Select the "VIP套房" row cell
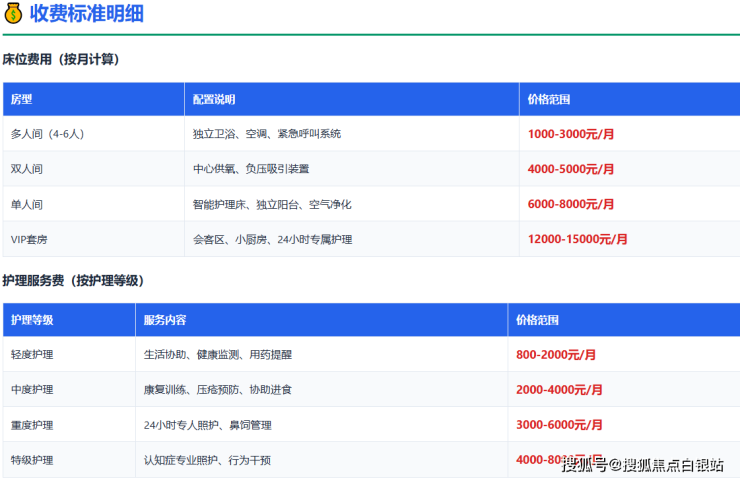Viewport: 740px width, 481px height. pos(30,239)
